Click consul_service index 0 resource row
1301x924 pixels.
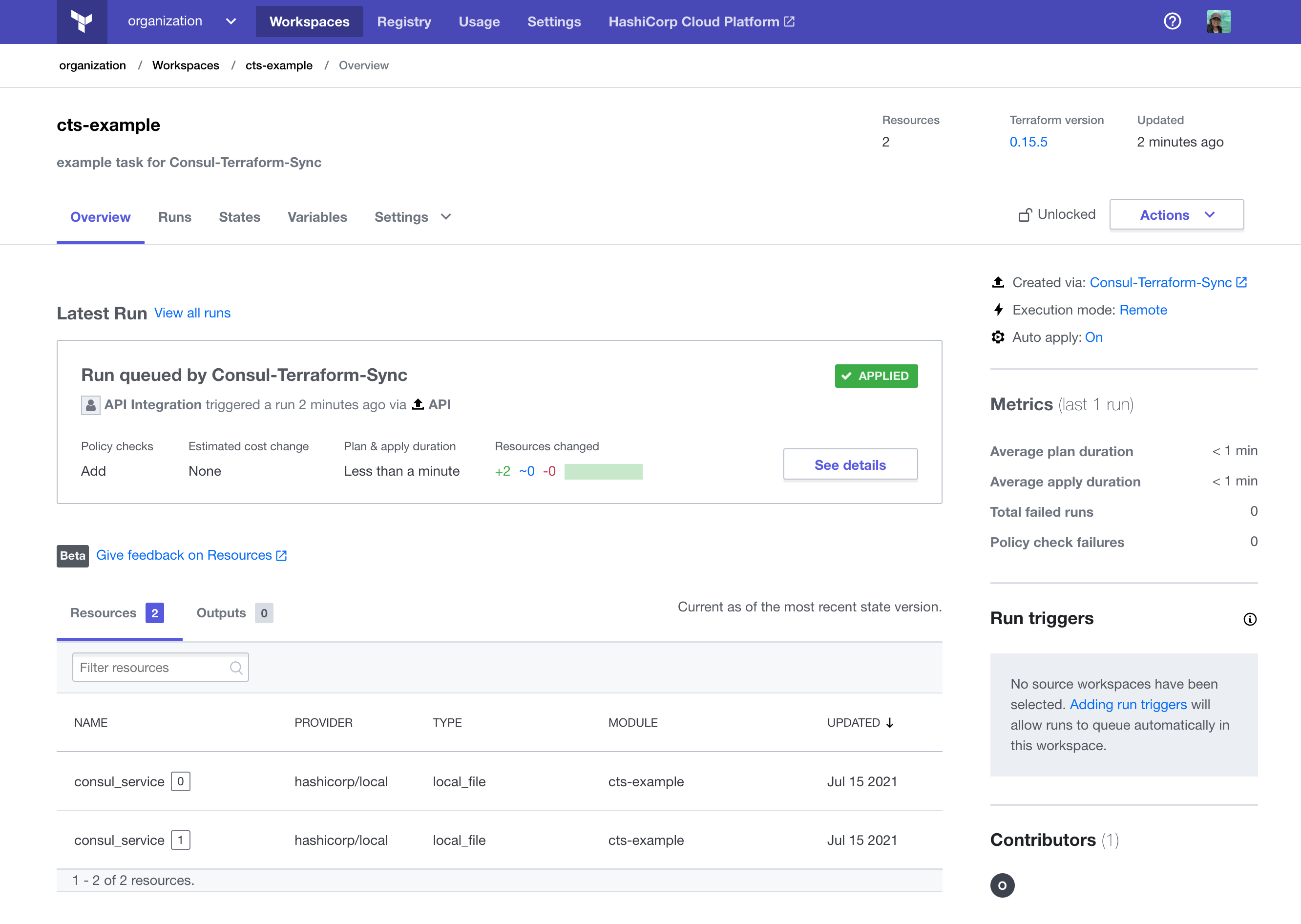500,782
